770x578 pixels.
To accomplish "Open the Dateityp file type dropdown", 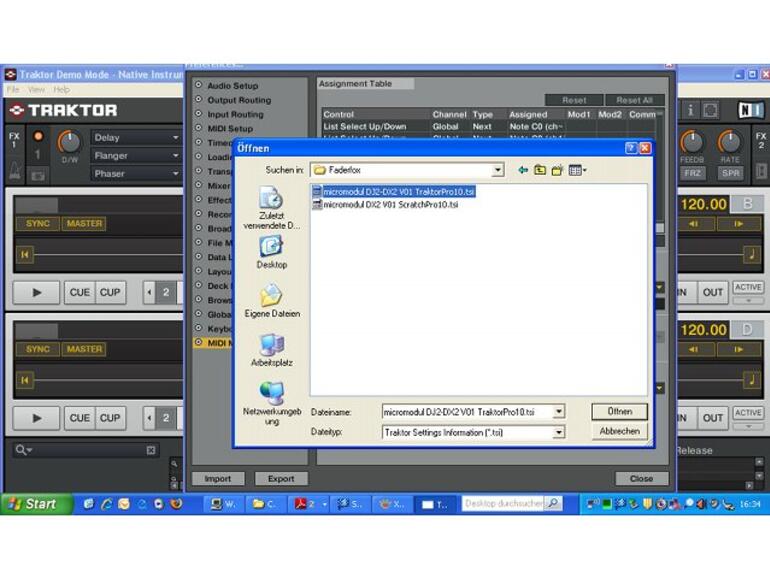I will pos(559,433).
